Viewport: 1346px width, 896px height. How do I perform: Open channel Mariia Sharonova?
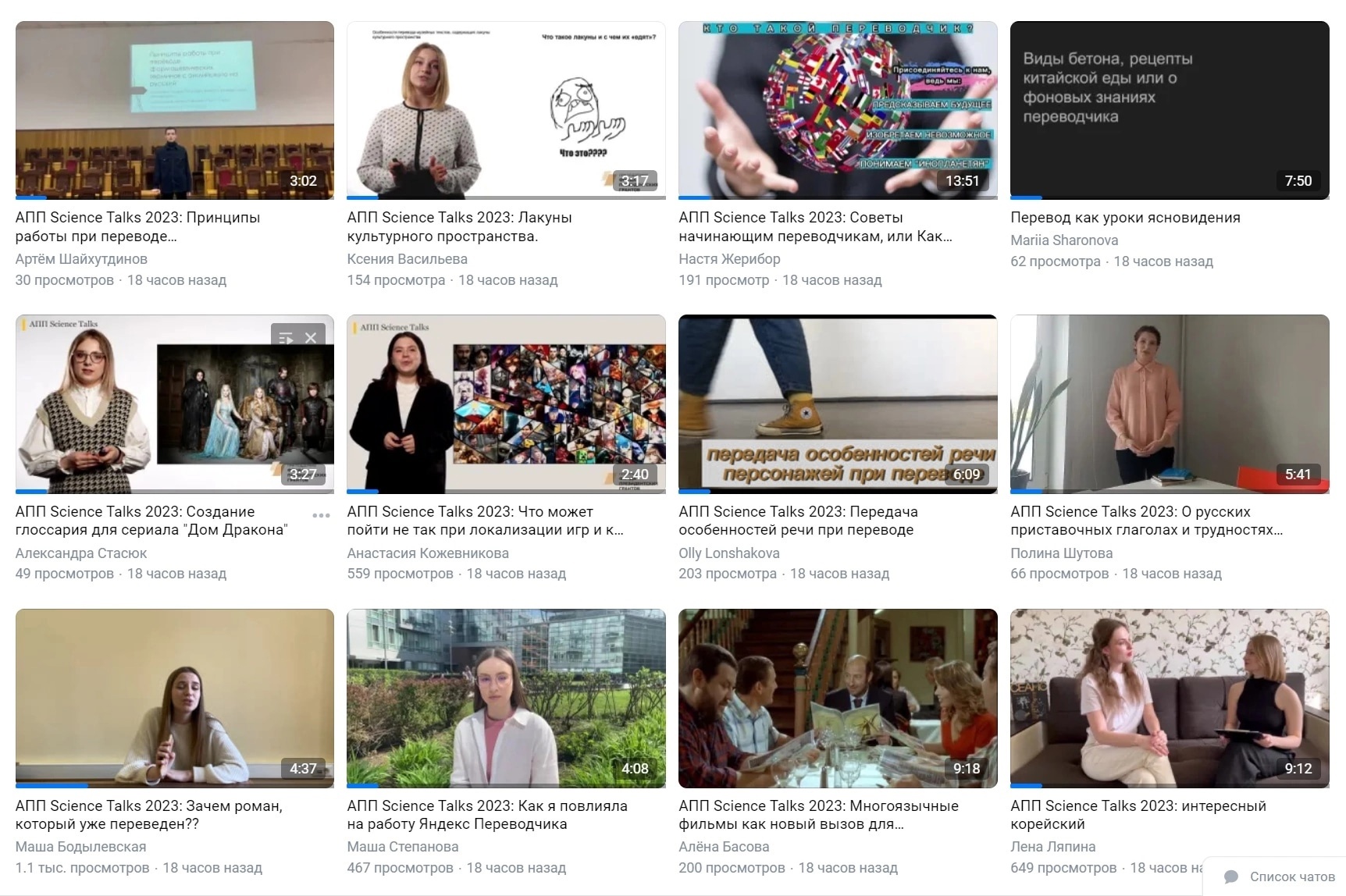coord(1064,240)
